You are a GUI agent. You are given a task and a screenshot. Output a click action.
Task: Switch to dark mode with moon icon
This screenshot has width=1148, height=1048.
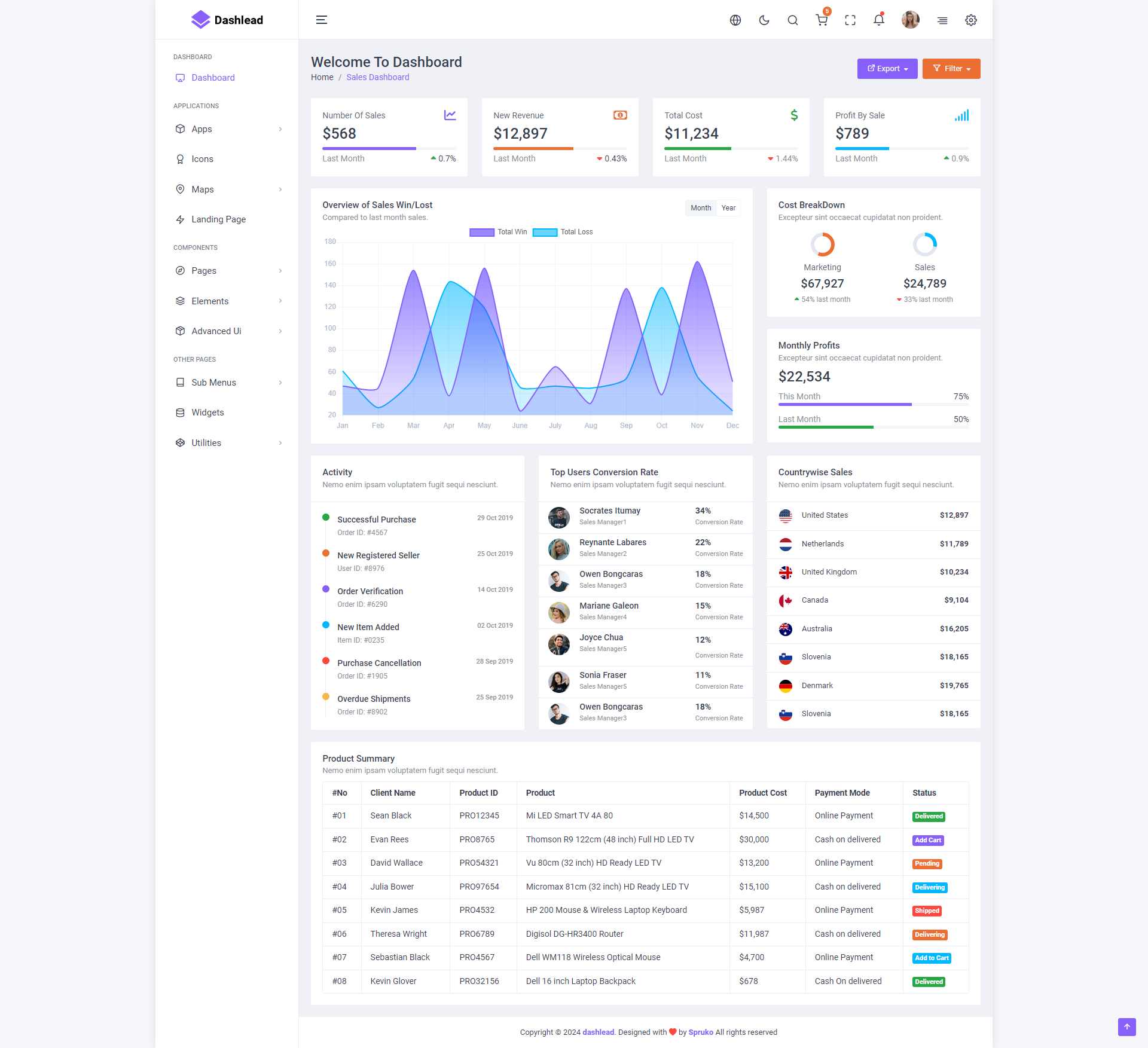[x=764, y=20]
